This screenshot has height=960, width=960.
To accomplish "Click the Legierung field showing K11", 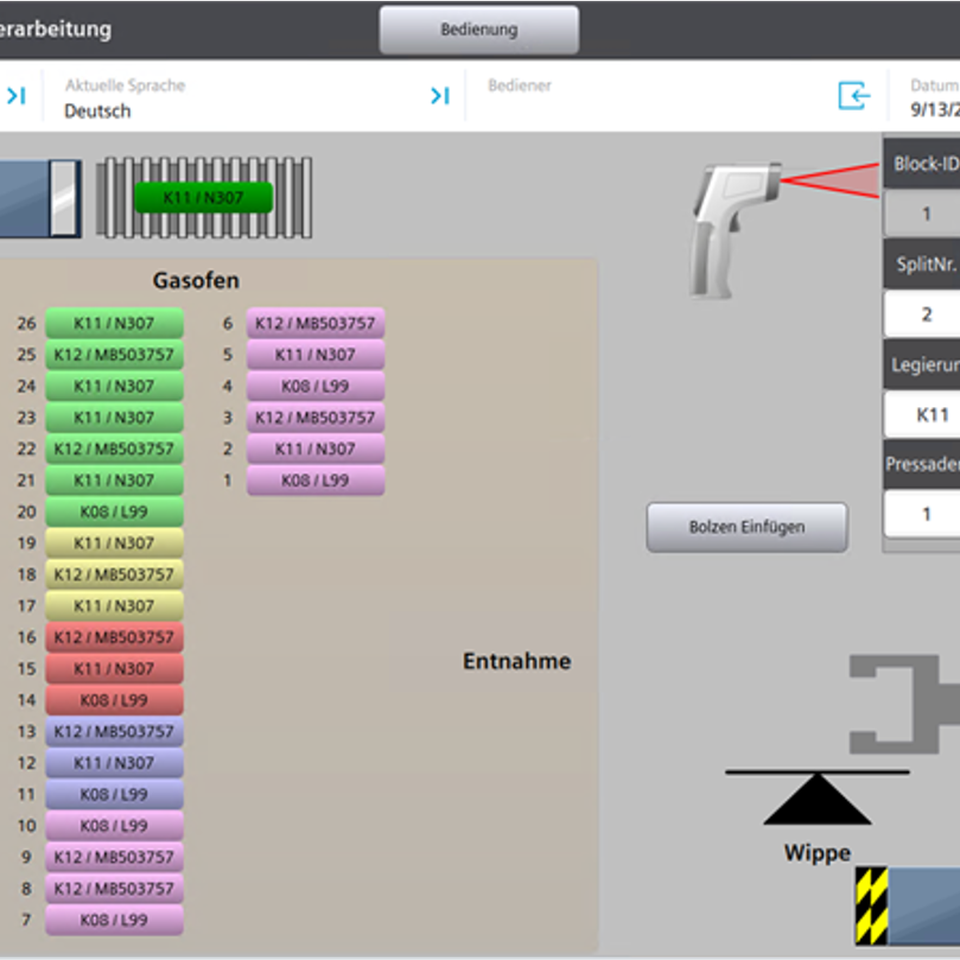I will tap(923, 414).
